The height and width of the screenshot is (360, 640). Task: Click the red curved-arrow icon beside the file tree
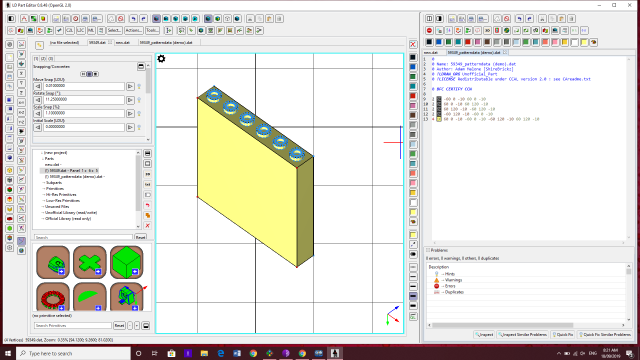pos(148,205)
